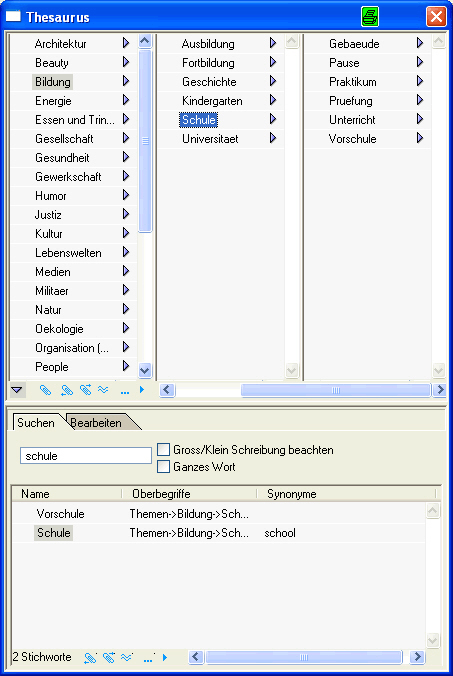Click the green printer icon in title bar
The height and width of the screenshot is (676, 453).
(x=370, y=17)
